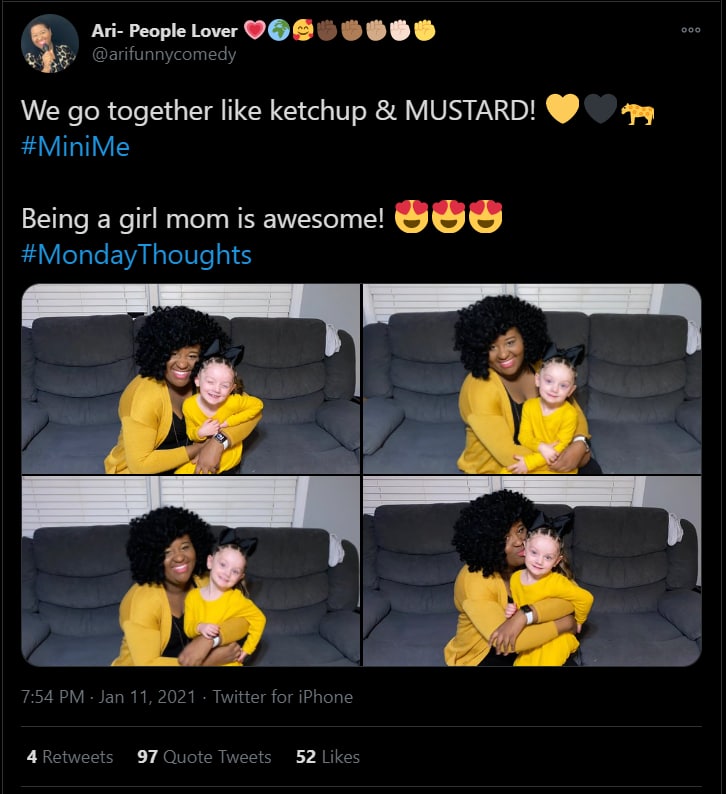Click the leopard emoji in tweet text
726x794 pixels.
click(x=637, y=113)
